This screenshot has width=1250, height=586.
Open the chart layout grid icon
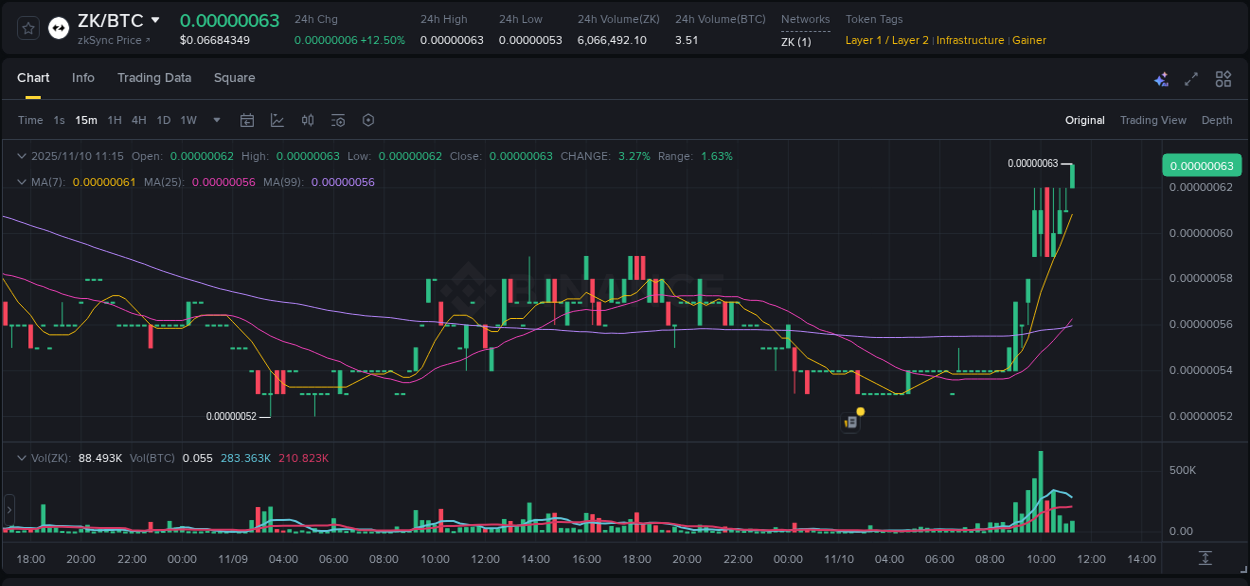pos(1222,78)
